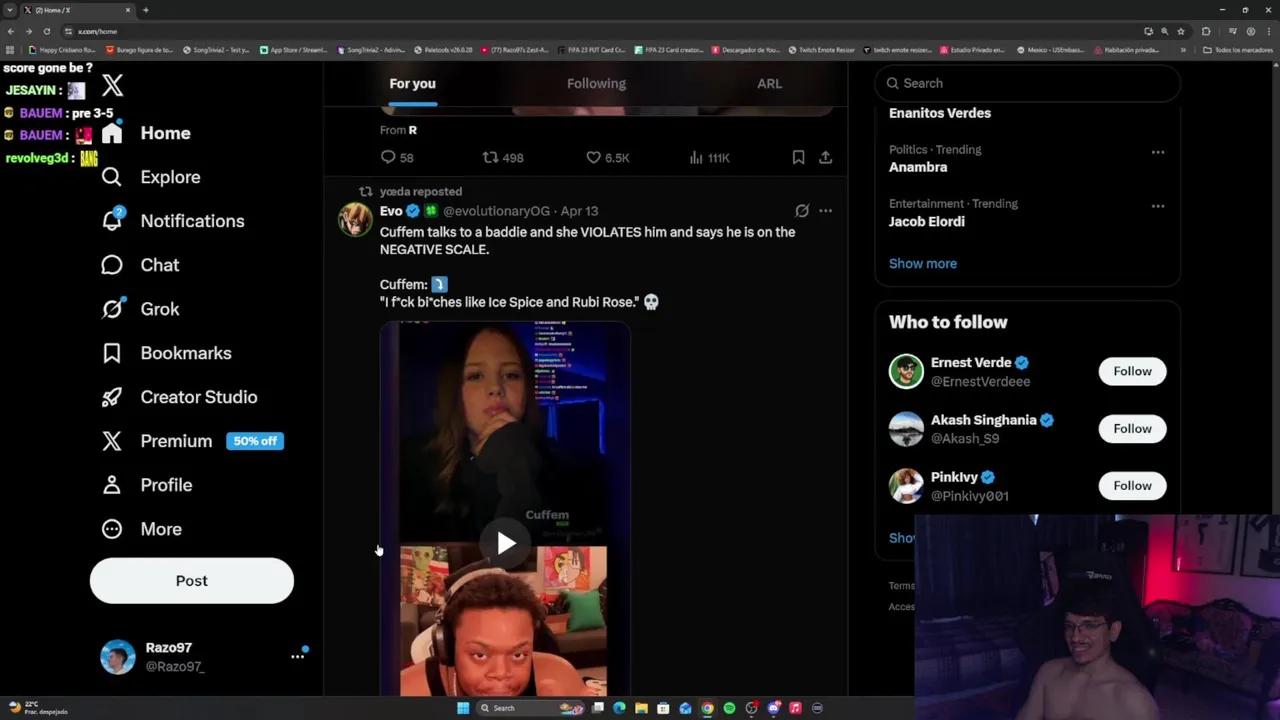Viewport: 1280px width, 720px height.
Task: Click the share icon on the top post
Action: pyautogui.click(x=825, y=157)
